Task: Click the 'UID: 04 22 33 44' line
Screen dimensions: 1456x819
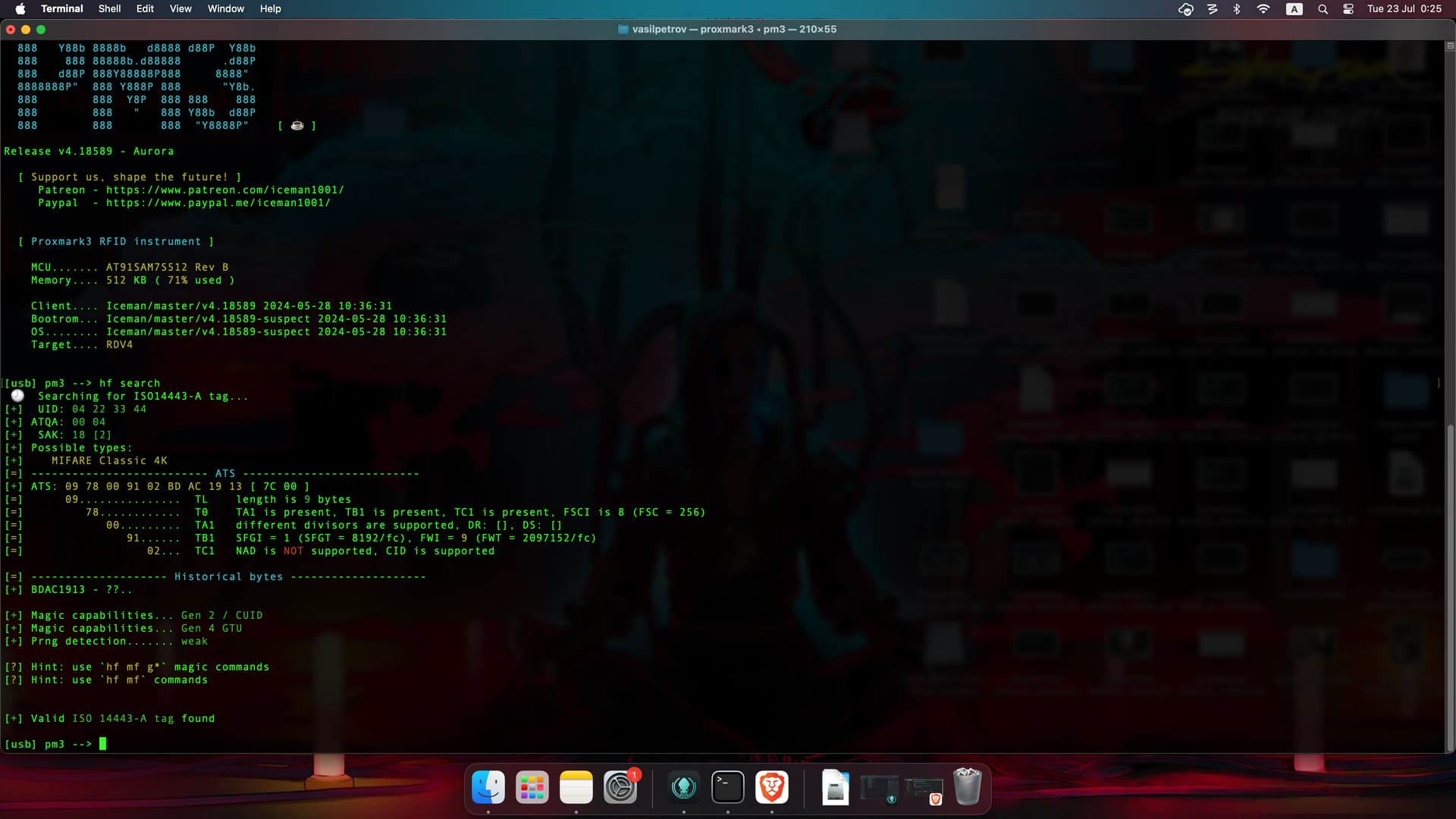Action: coord(92,409)
